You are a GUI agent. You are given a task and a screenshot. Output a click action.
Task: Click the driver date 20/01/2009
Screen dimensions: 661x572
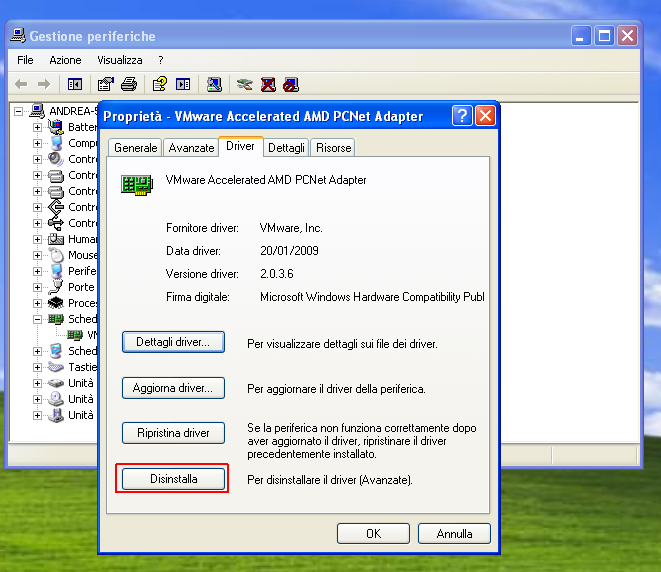click(x=289, y=251)
